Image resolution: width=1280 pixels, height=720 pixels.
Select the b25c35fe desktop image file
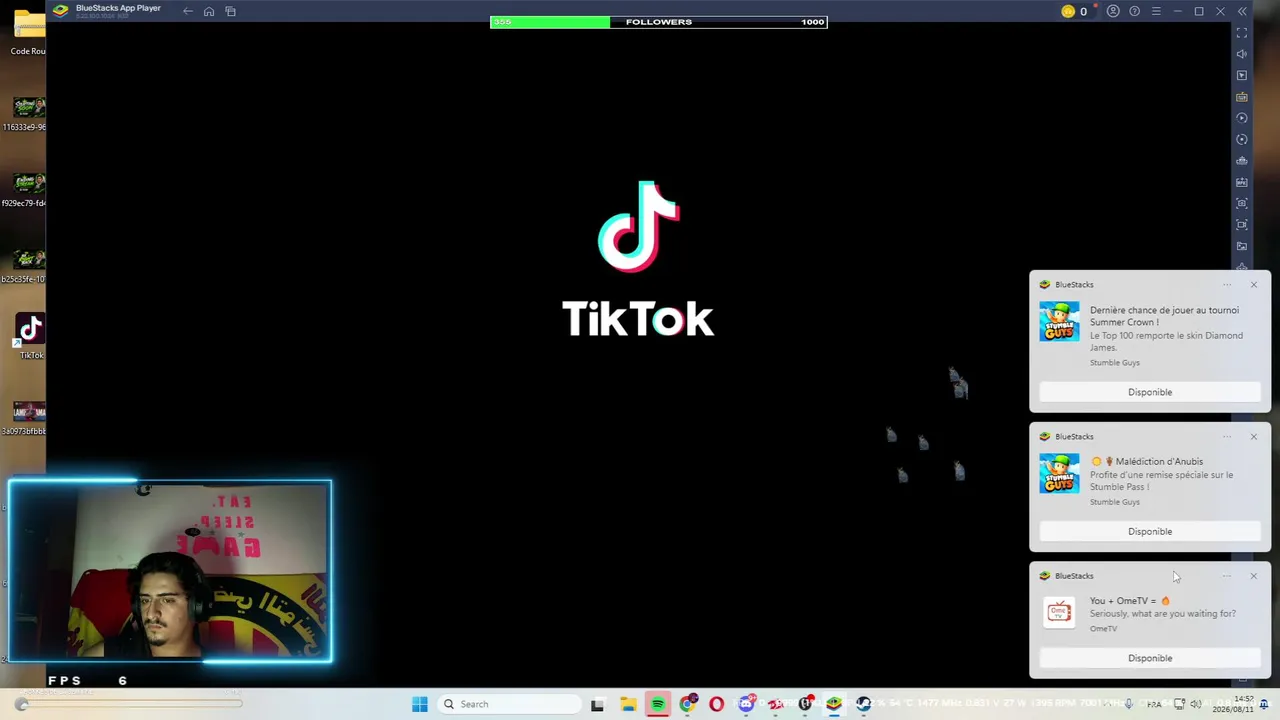[26, 266]
